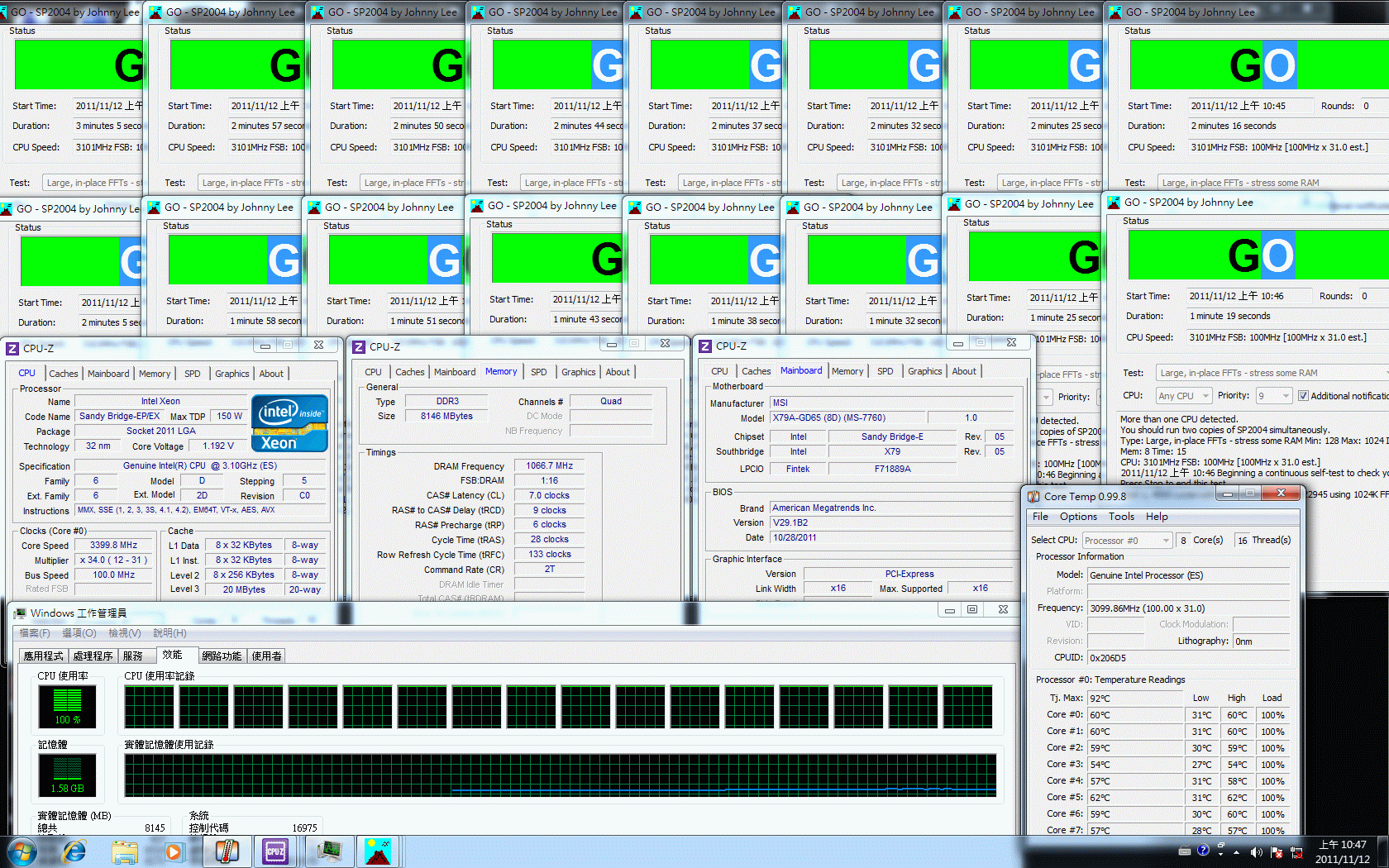Open Windows Media Player taskbar icon
Image resolution: width=1389 pixels, height=868 pixels.
(x=173, y=851)
